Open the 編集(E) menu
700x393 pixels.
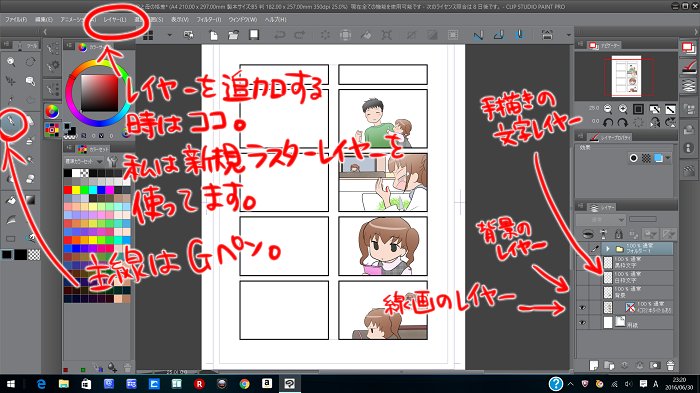(x=44, y=20)
